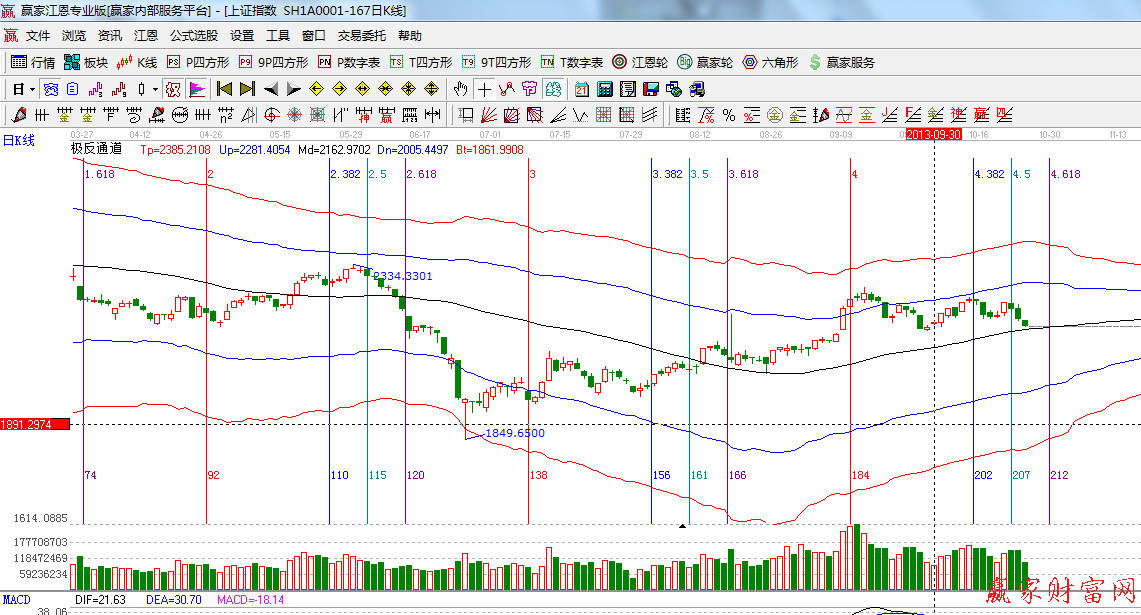1141x615 pixels.
Task: Expand the 日 period dropdown arrow
Action: pos(32,89)
